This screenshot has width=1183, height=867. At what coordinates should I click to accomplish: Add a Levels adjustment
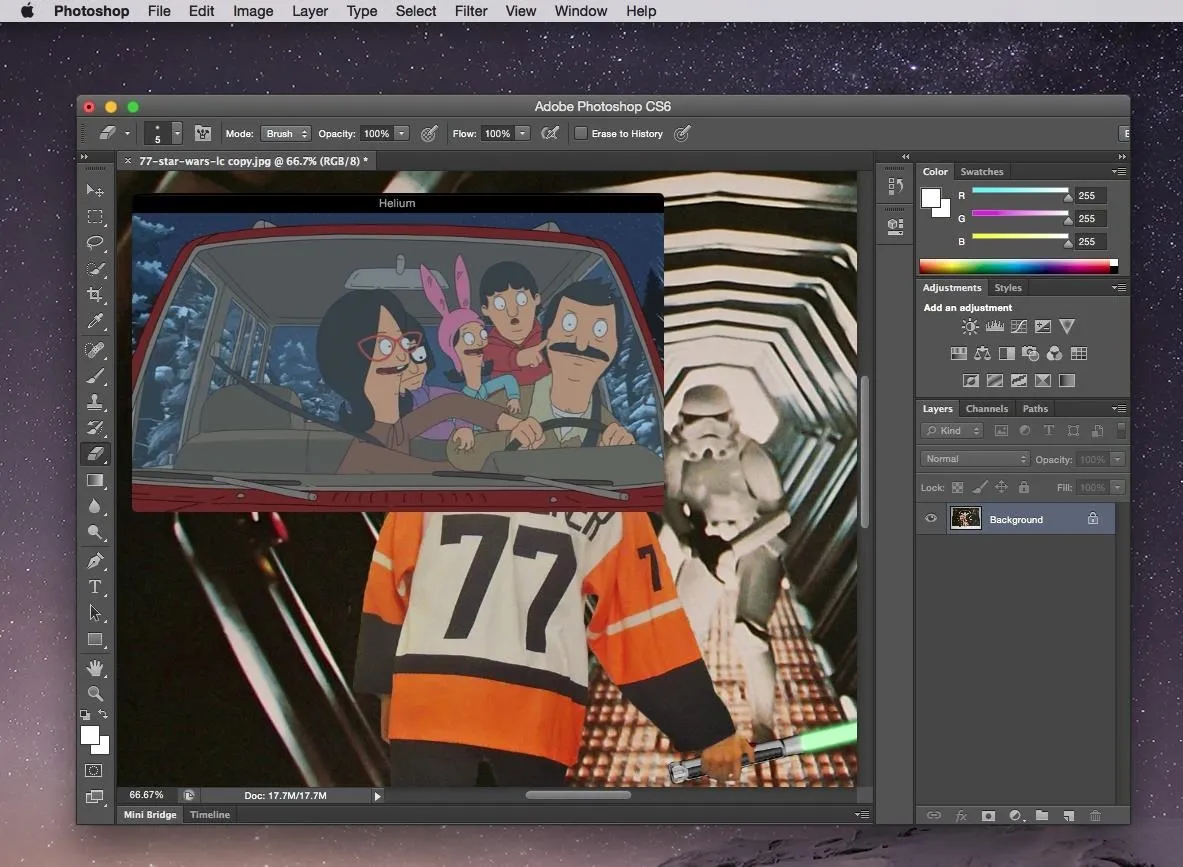coord(994,327)
